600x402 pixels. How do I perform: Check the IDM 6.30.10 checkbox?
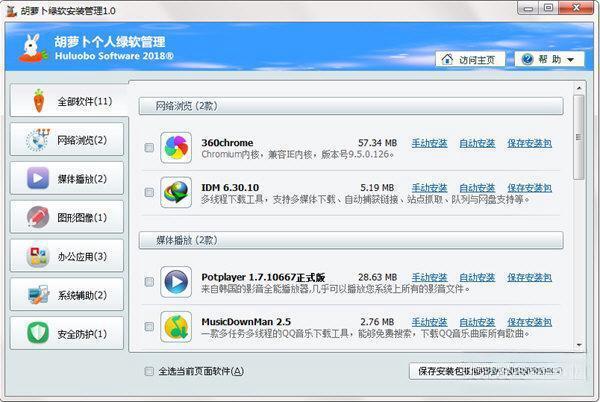(149, 192)
